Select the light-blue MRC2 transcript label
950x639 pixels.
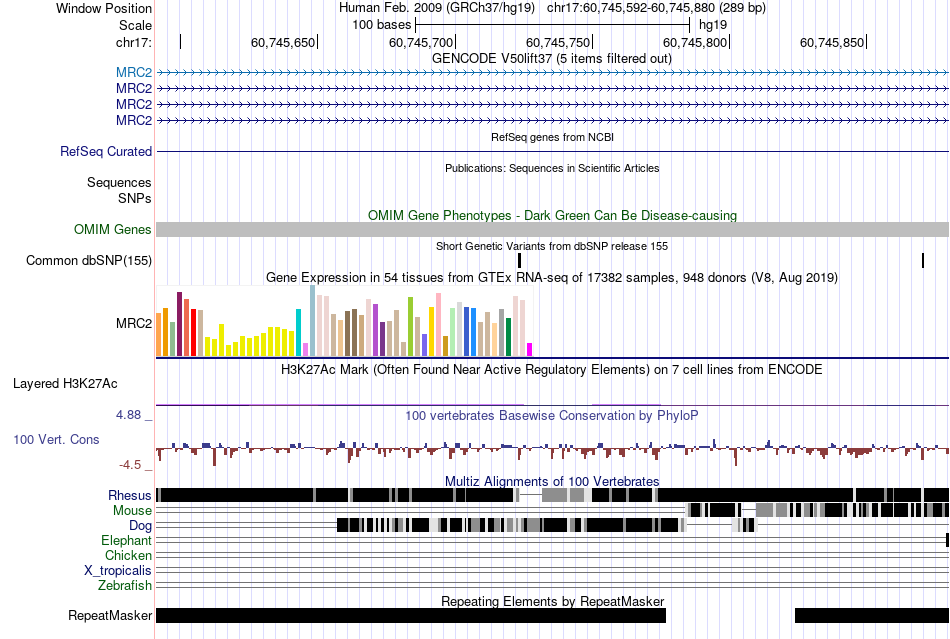point(134,73)
